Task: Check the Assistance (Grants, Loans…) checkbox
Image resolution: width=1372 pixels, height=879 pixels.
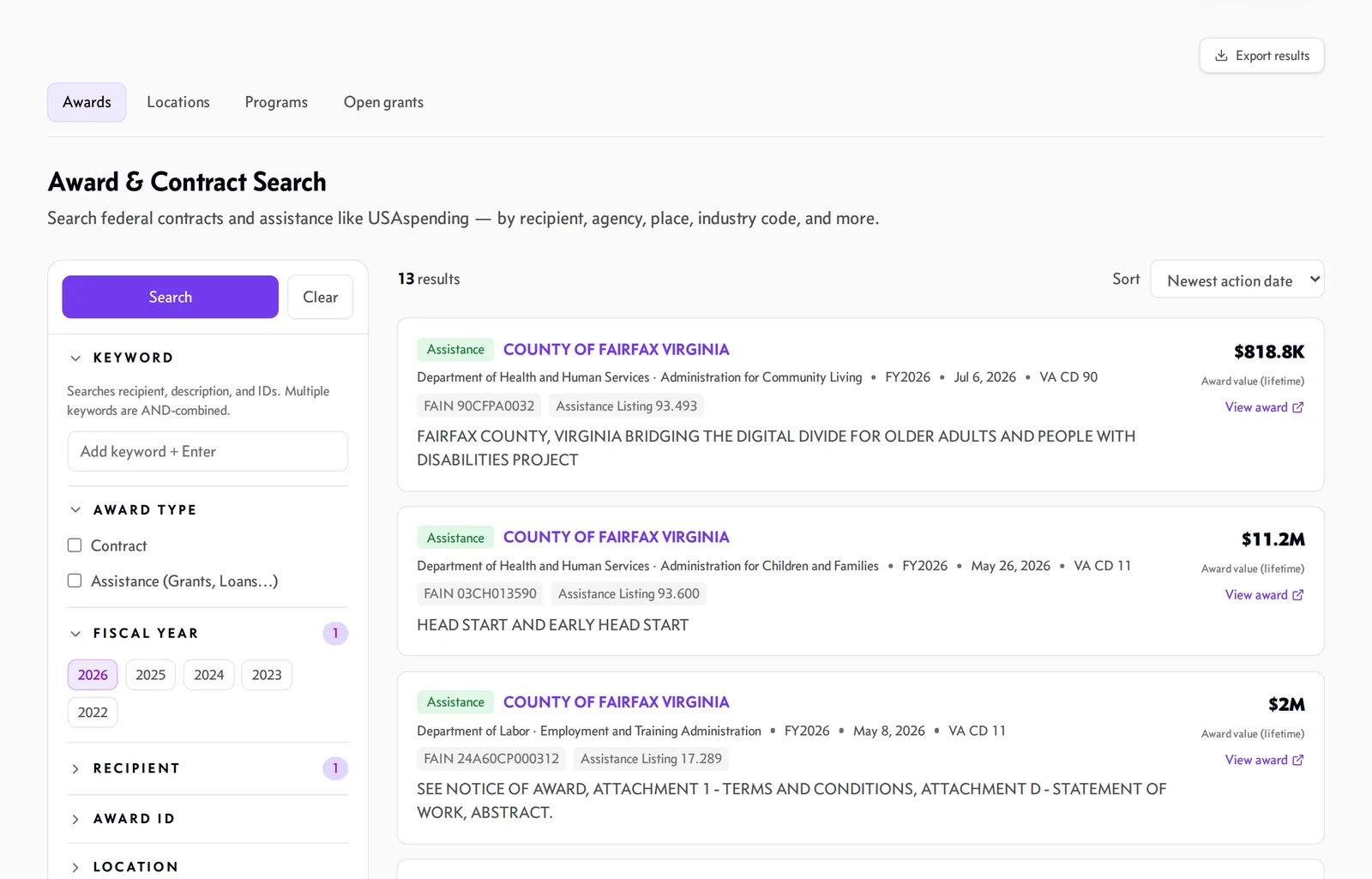Action: point(75,581)
